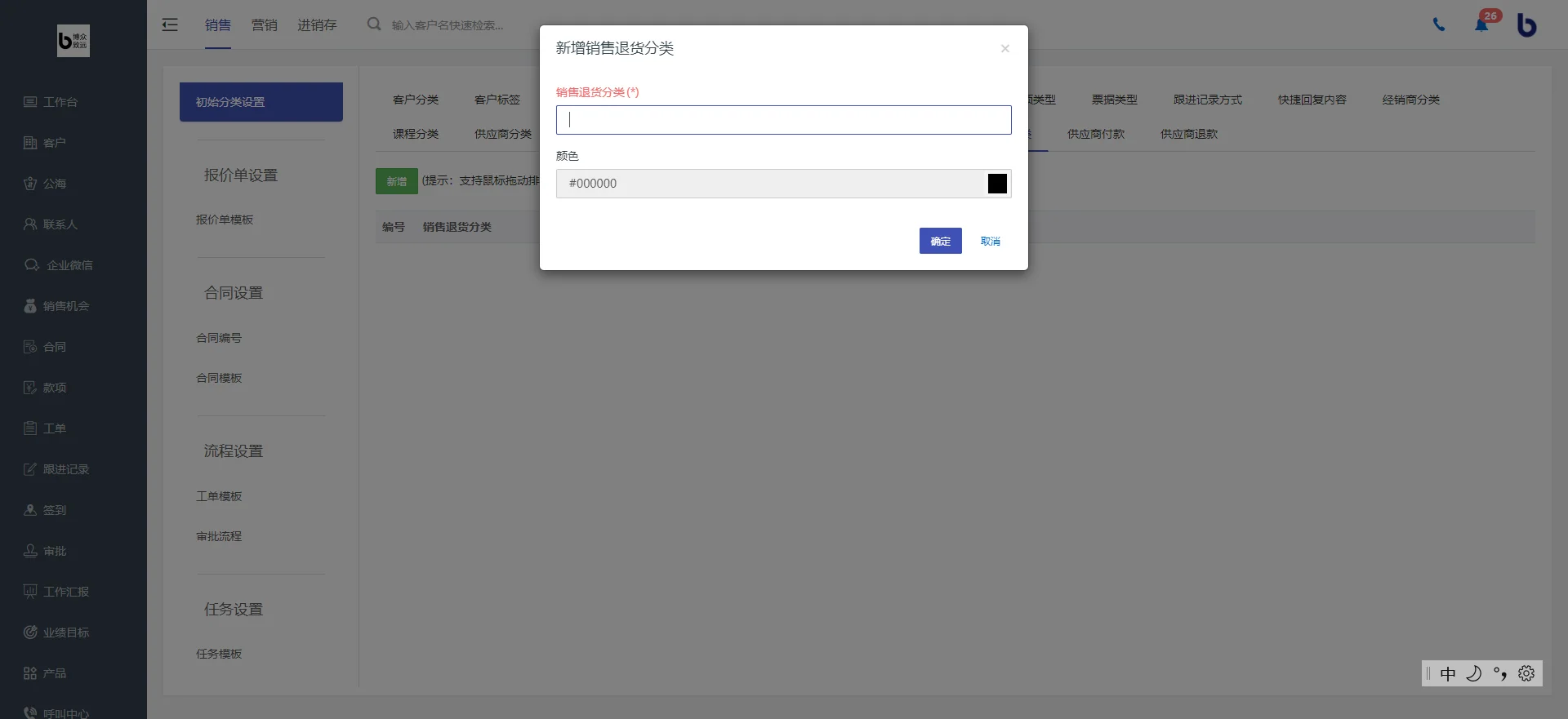
Task: Switch IME language via 中 icon
Action: [x=1448, y=673]
